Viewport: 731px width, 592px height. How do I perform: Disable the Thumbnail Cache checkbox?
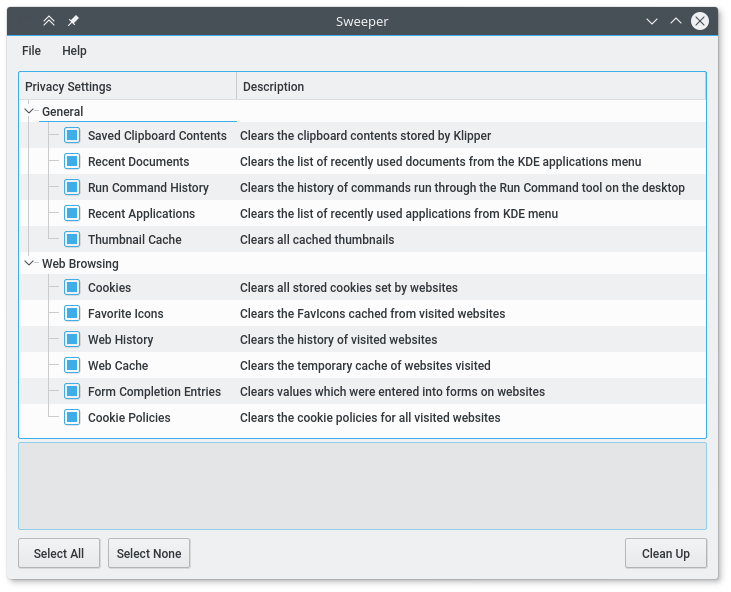click(x=72, y=239)
